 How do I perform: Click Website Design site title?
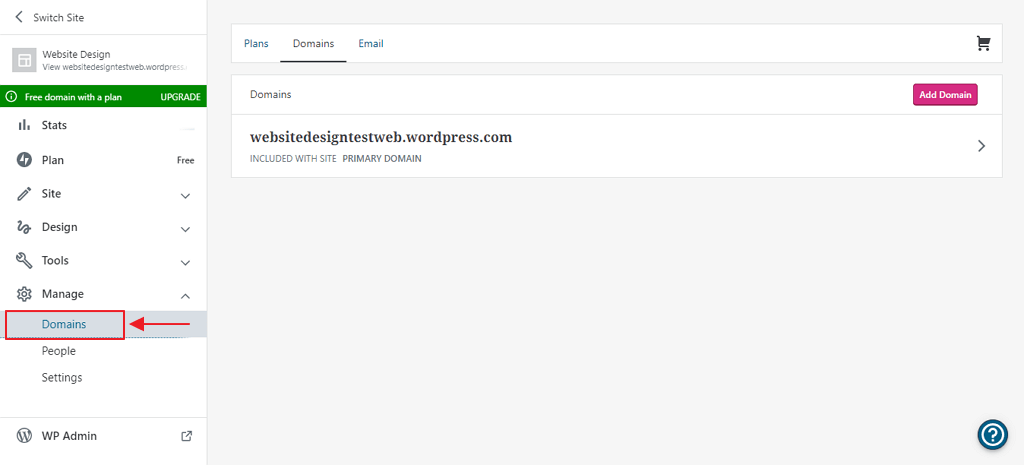[76, 55]
